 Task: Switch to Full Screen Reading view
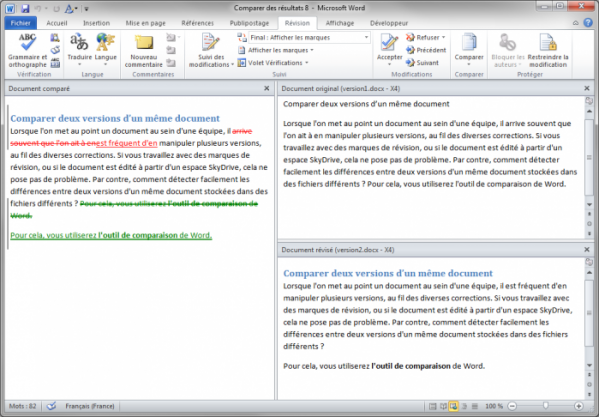tap(443, 406)
